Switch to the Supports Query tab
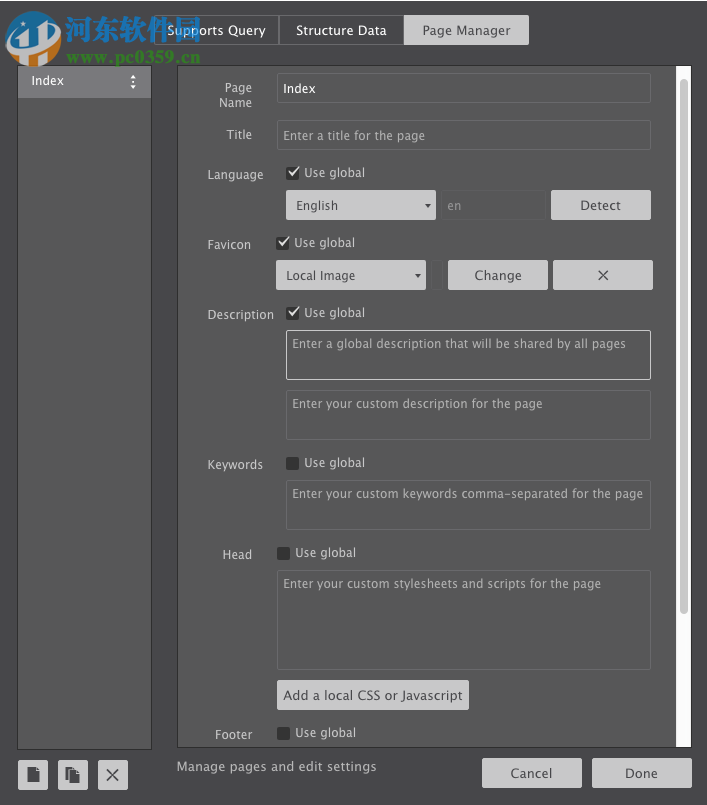The width and height of the screenshot is (707, 805). [x=216, y=30]
